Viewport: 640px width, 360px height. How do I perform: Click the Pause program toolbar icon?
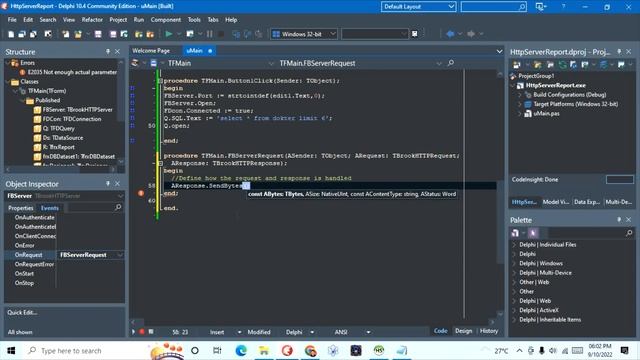click(209, 34)
